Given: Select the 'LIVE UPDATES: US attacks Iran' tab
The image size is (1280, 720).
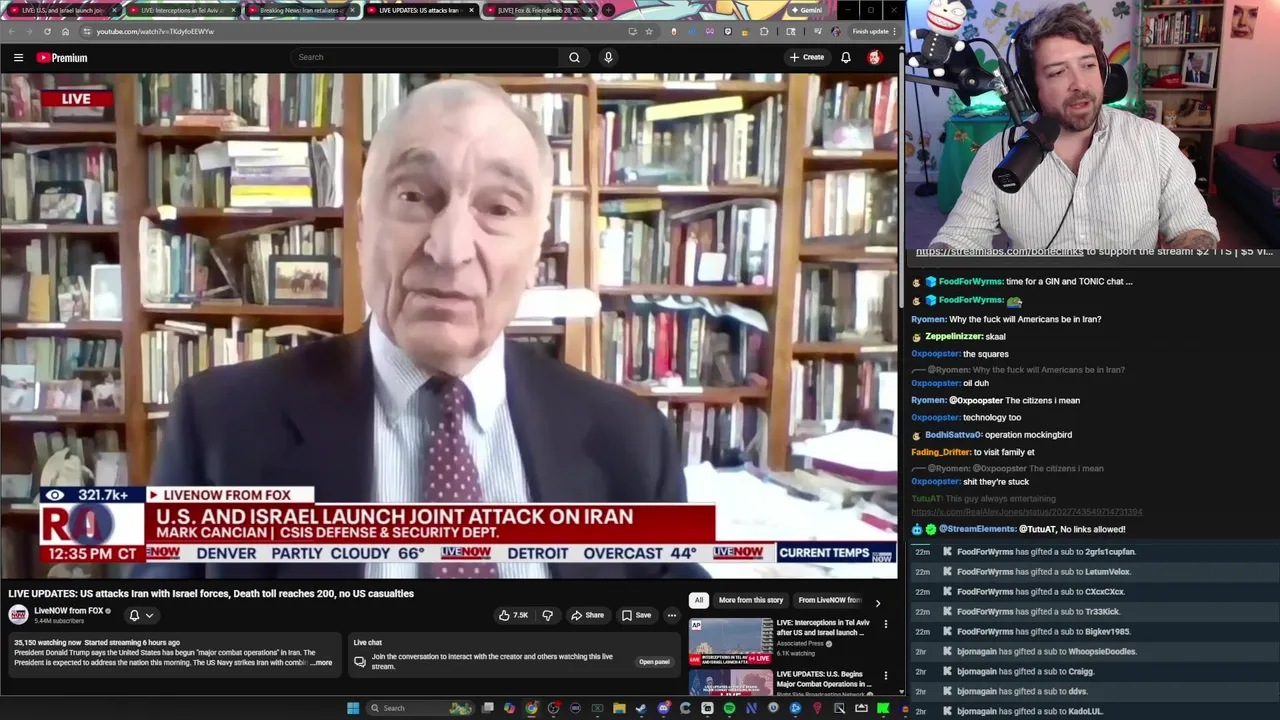Looking at the screenshot, I should [x=418, y=10].
